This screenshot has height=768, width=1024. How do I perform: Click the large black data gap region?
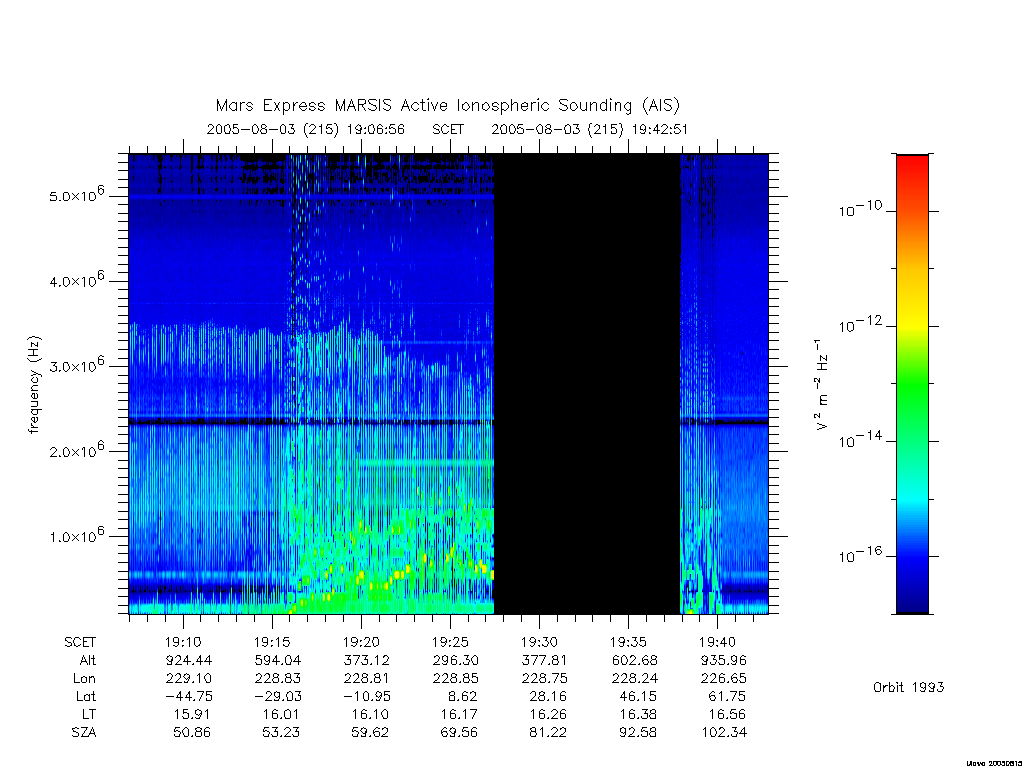587,384
